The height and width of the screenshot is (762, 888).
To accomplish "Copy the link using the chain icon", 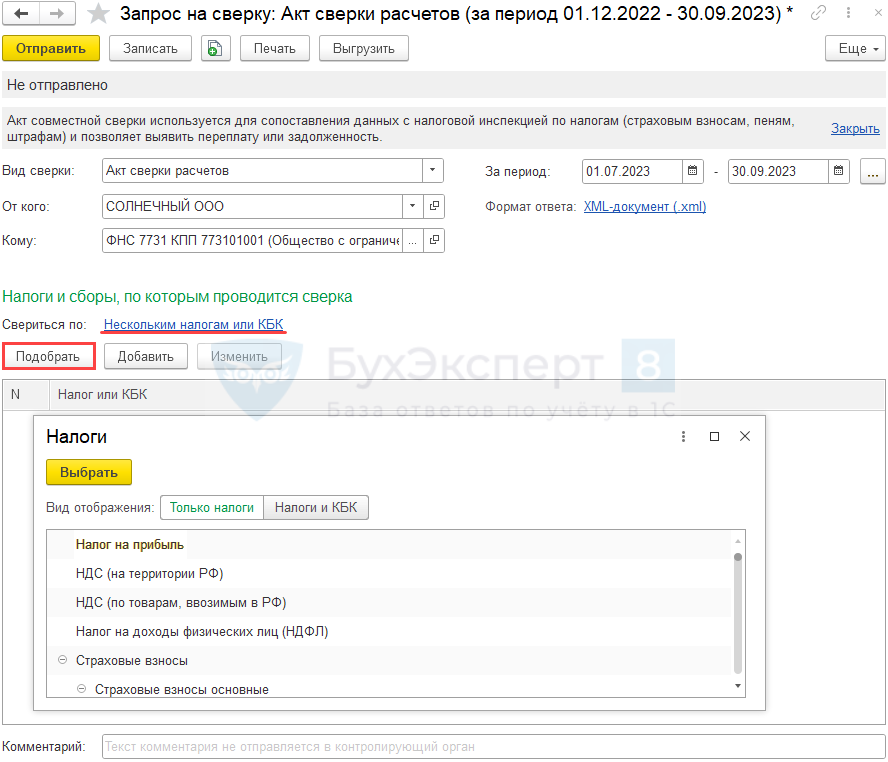I will pyautogui.click(x=819, y=13).
